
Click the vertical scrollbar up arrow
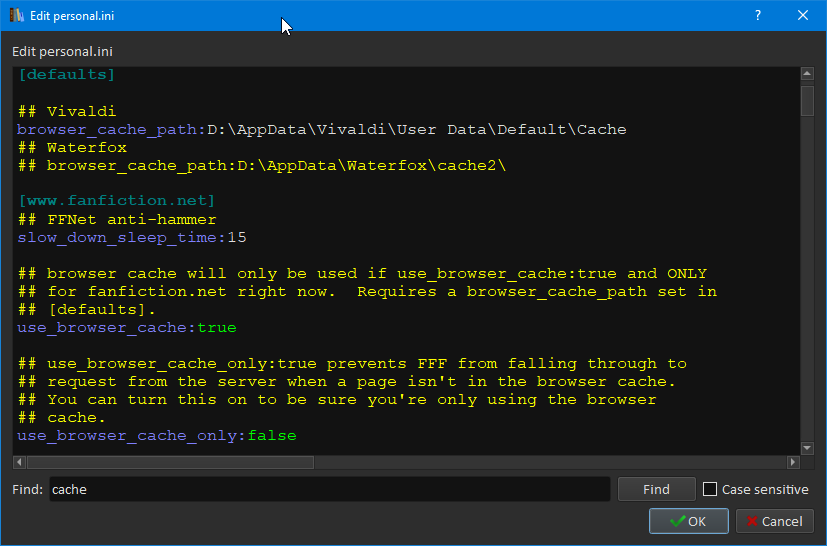(807, 75)
